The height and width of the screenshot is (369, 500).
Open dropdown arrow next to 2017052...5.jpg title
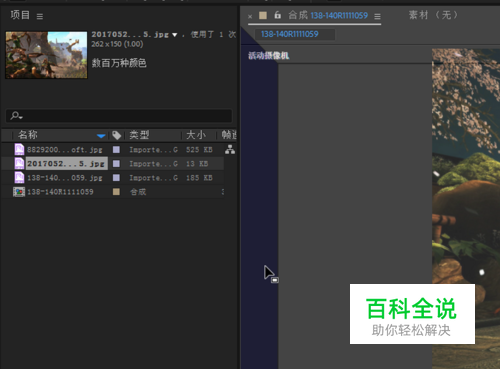tap(175, 35)
